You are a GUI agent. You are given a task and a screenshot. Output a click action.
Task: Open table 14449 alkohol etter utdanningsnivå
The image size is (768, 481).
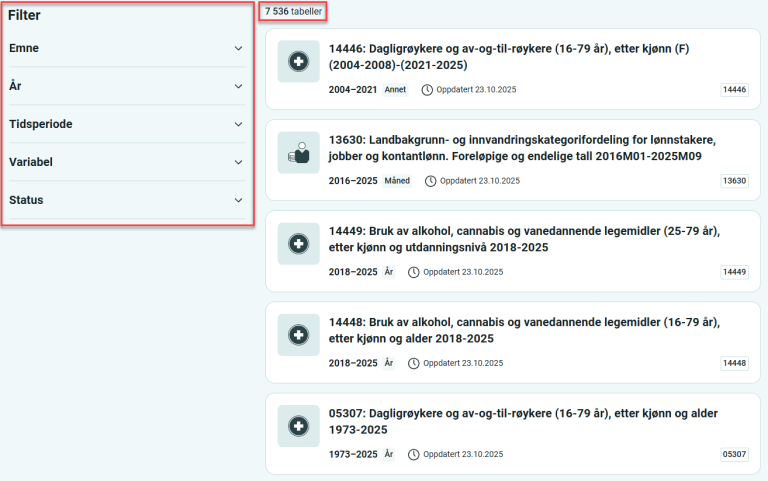coord(524,239)
